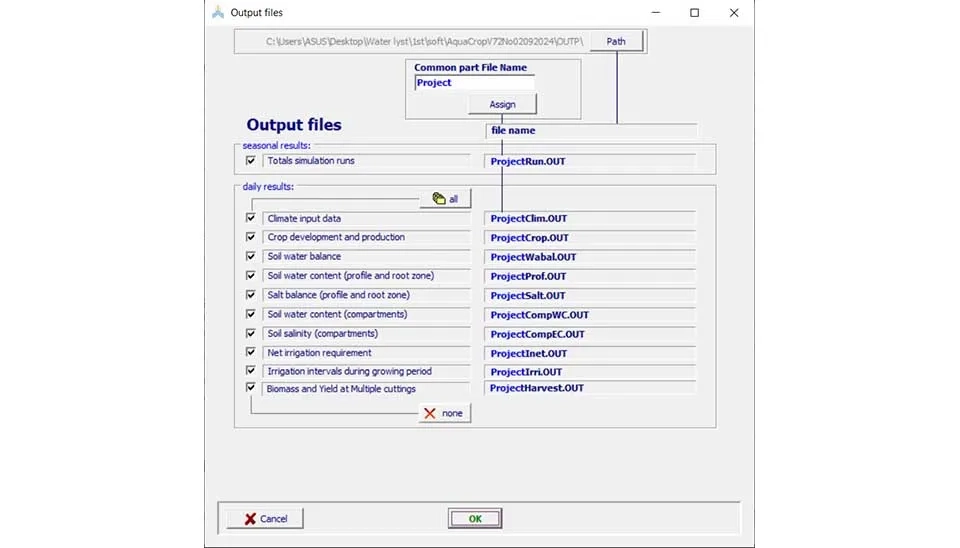Viewport: 960px width, 548px height.
Task: Select the ProjectRun.OUT file name field
Action: [x=590, y=161]
